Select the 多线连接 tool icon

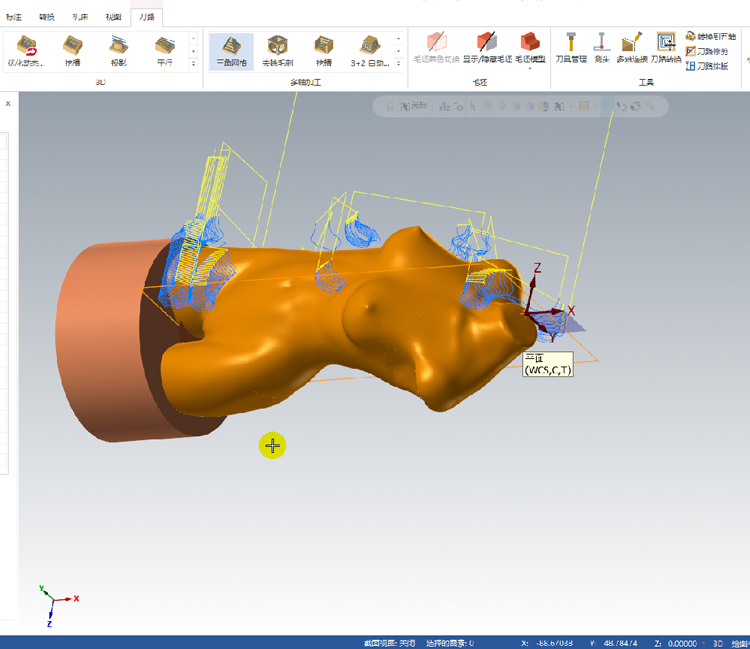(631, 48)
